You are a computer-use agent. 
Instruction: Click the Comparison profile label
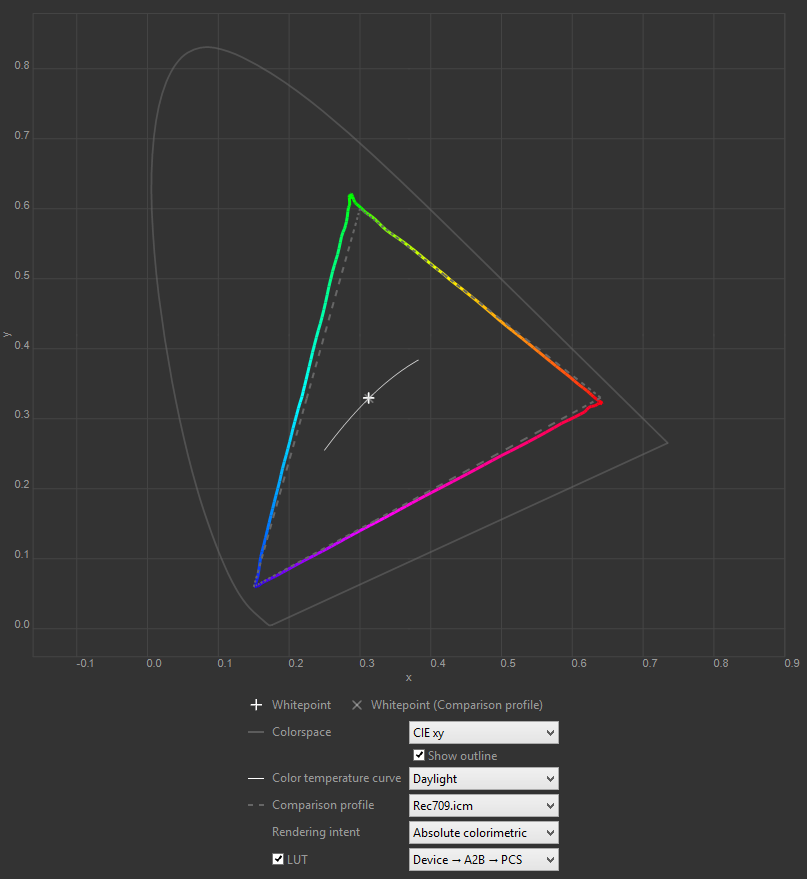[x=323, y=804]
